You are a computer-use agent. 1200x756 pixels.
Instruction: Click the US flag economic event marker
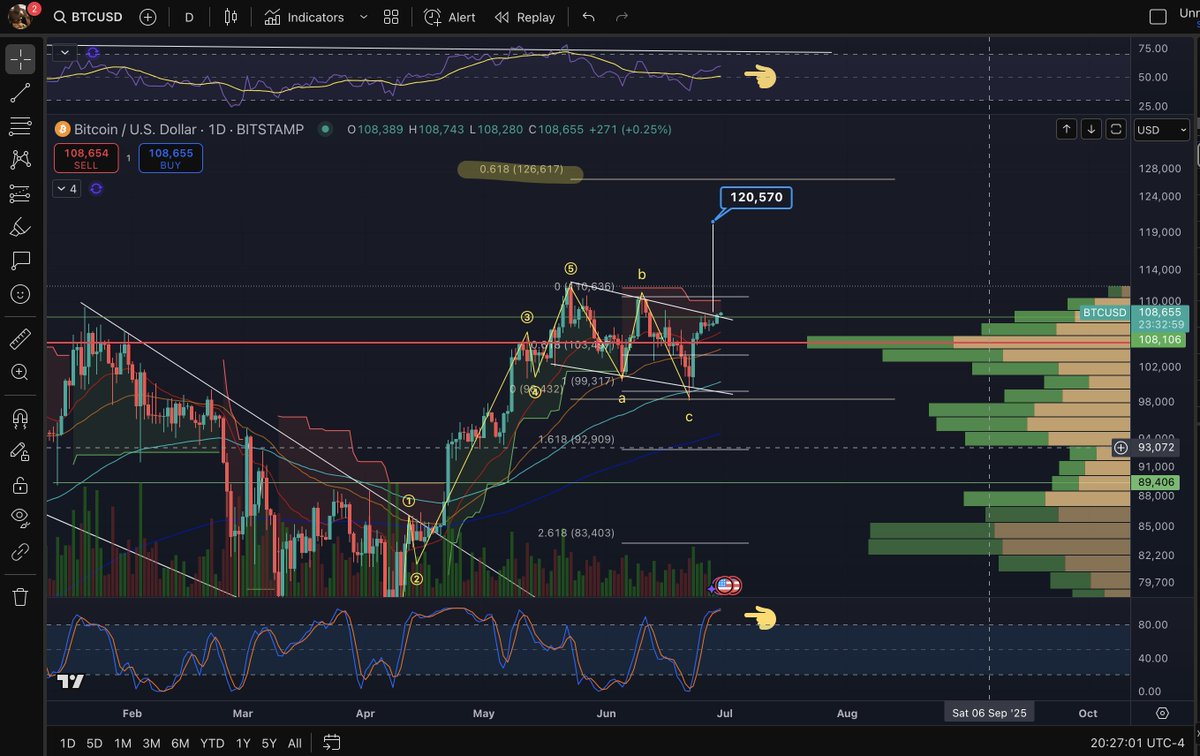coord(727,585)
